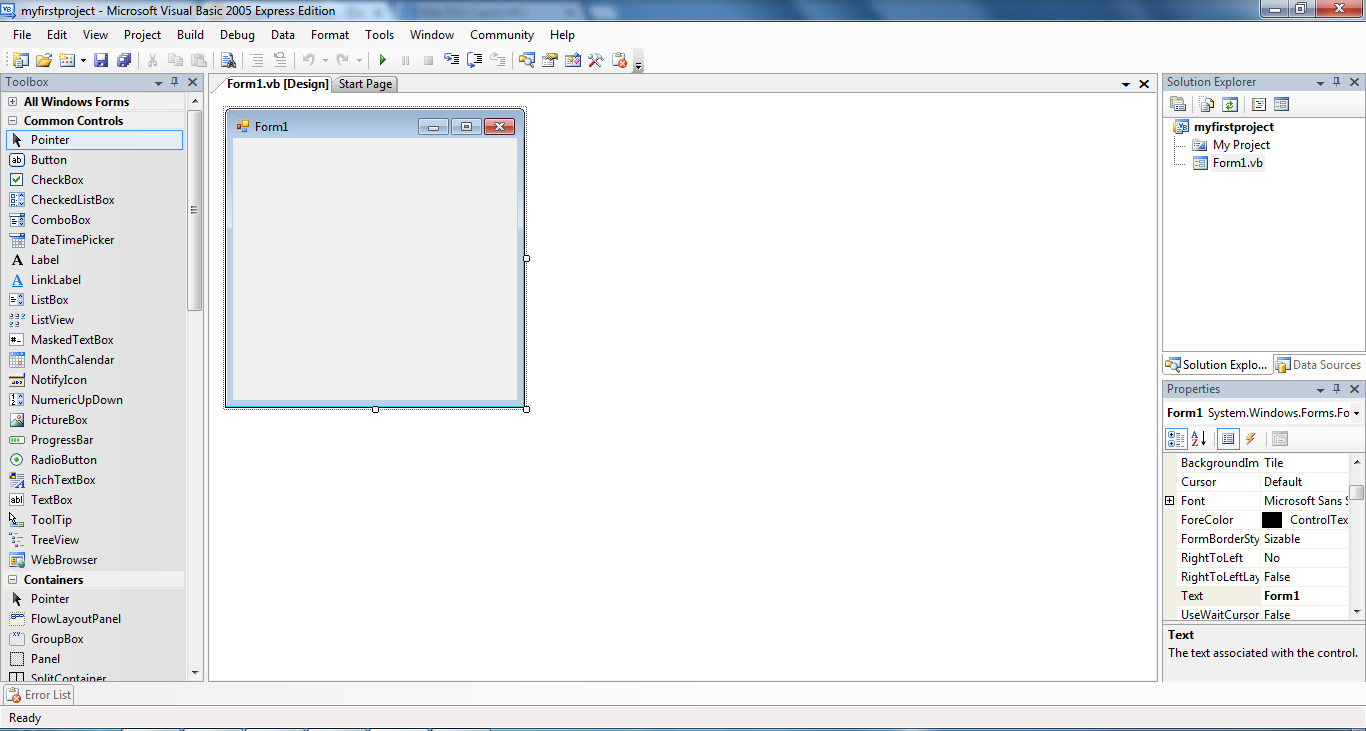Open the Debug menu
Viewport: 1366px width, 731px height.
pos(237,34)
